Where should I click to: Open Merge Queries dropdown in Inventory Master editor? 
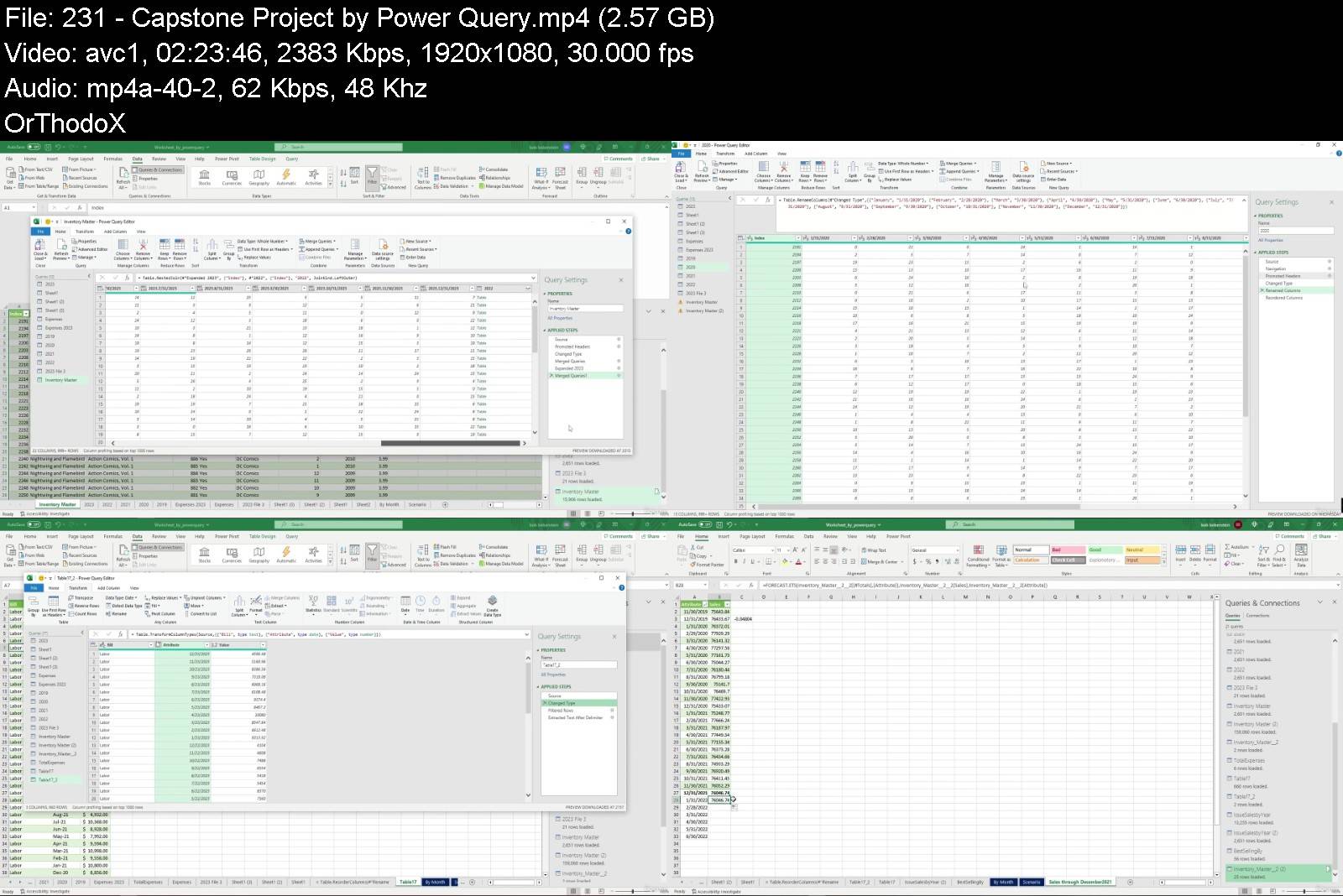[318, 242]
